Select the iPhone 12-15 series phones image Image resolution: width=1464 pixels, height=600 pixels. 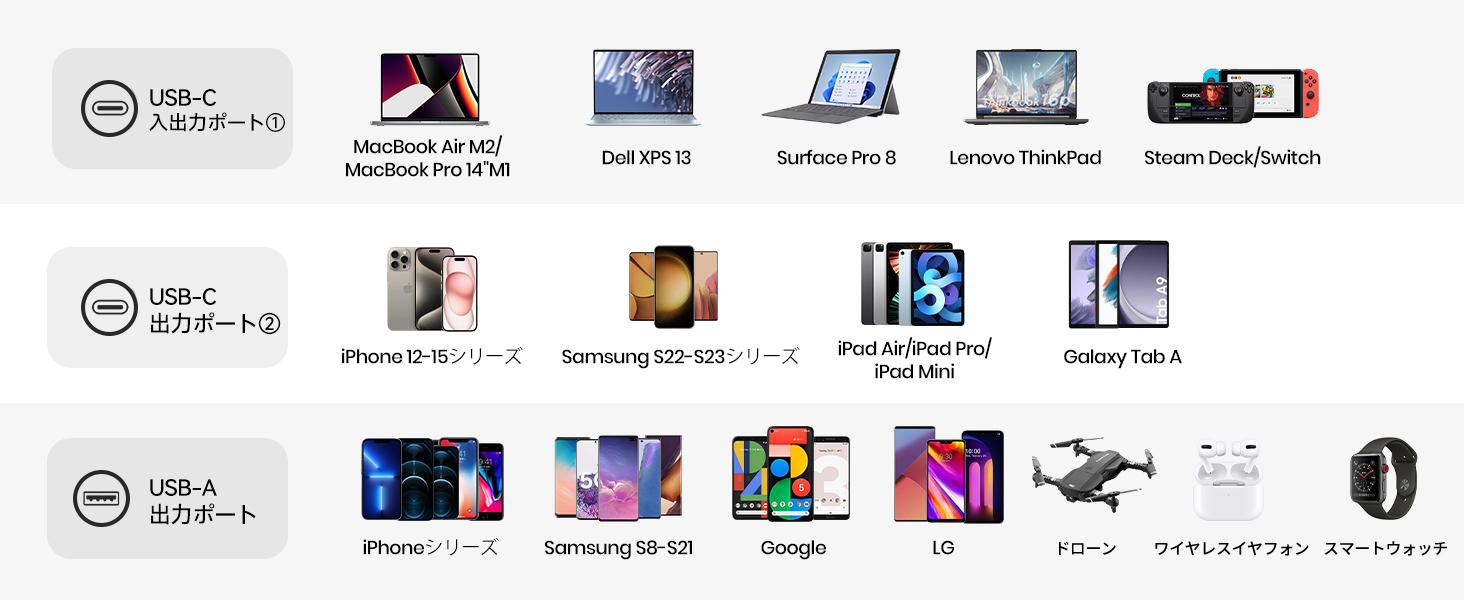point(432,289)
